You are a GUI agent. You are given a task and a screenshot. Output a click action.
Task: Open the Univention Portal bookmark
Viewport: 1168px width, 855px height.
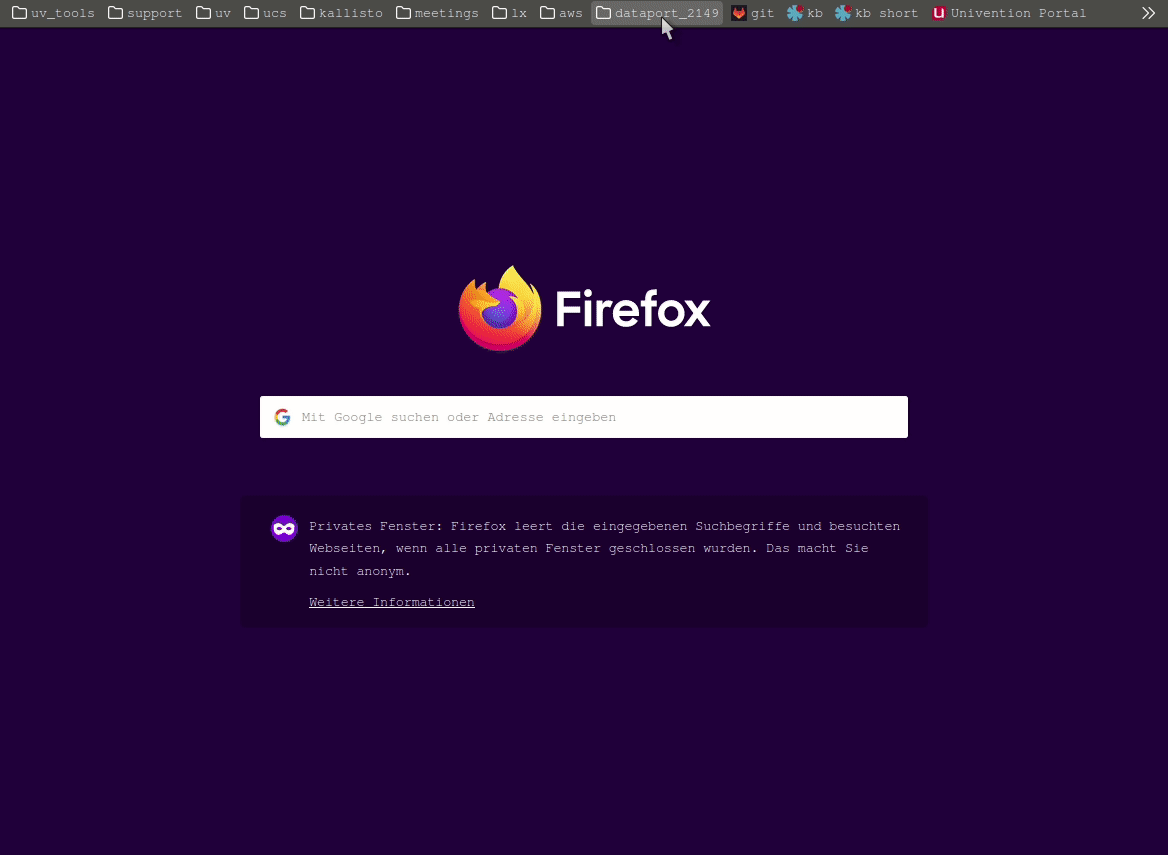[1009, 13]
